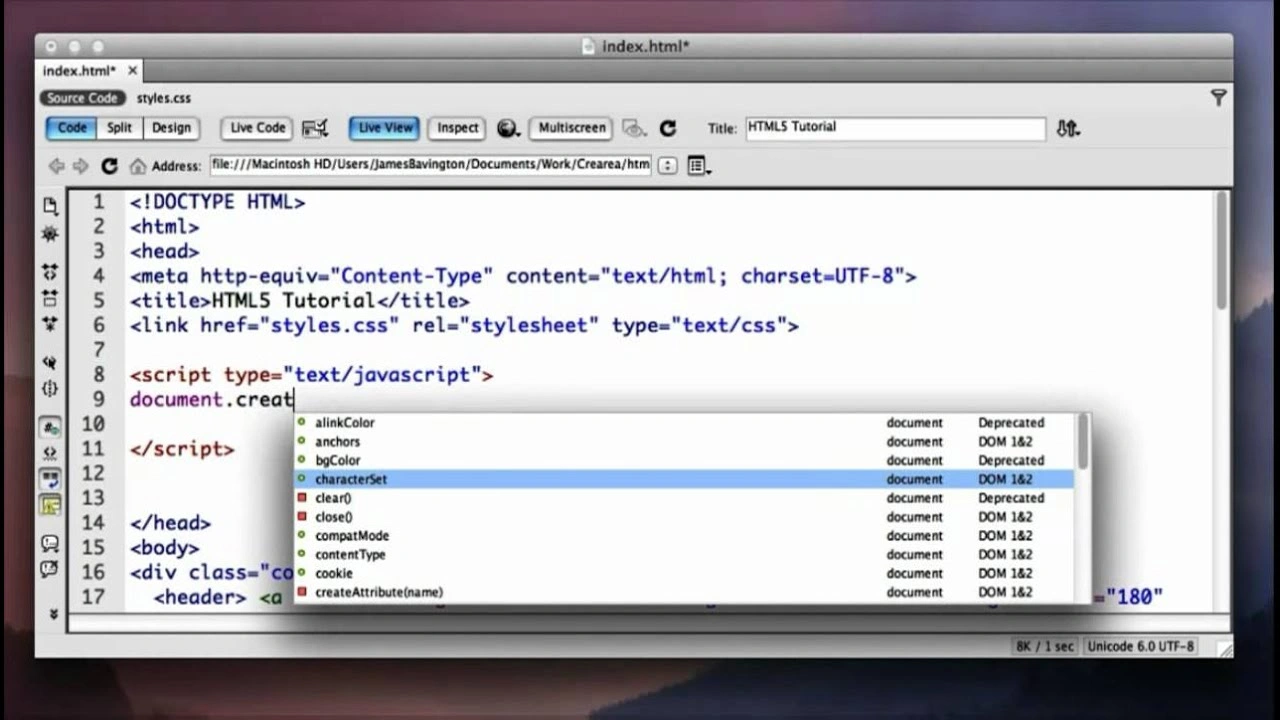Choose bgColor from code hints

coord(684,461)
